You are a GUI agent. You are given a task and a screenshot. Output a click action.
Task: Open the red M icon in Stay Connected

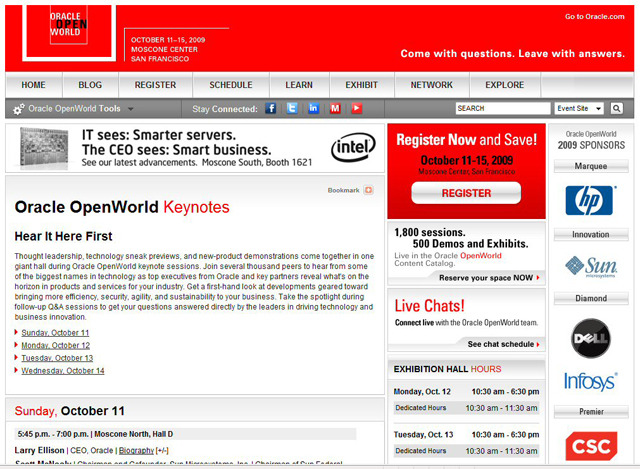coord(335,108)
